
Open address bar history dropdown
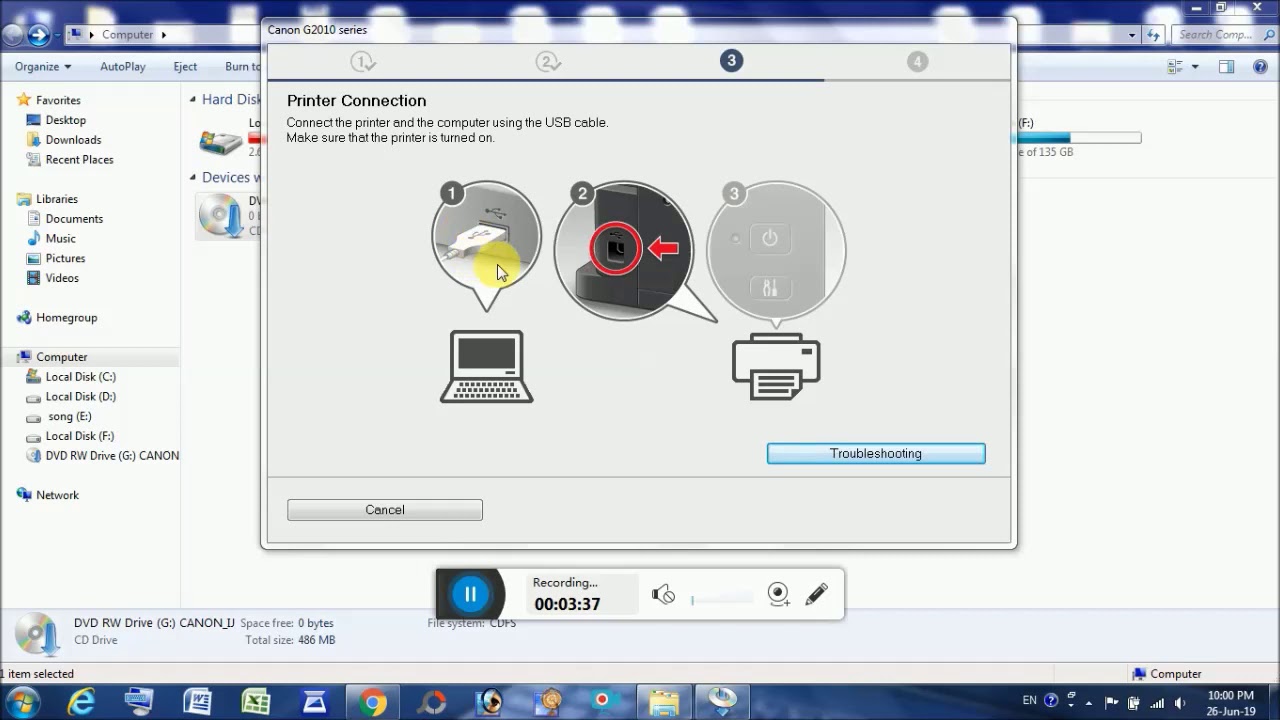[1132, 35]
